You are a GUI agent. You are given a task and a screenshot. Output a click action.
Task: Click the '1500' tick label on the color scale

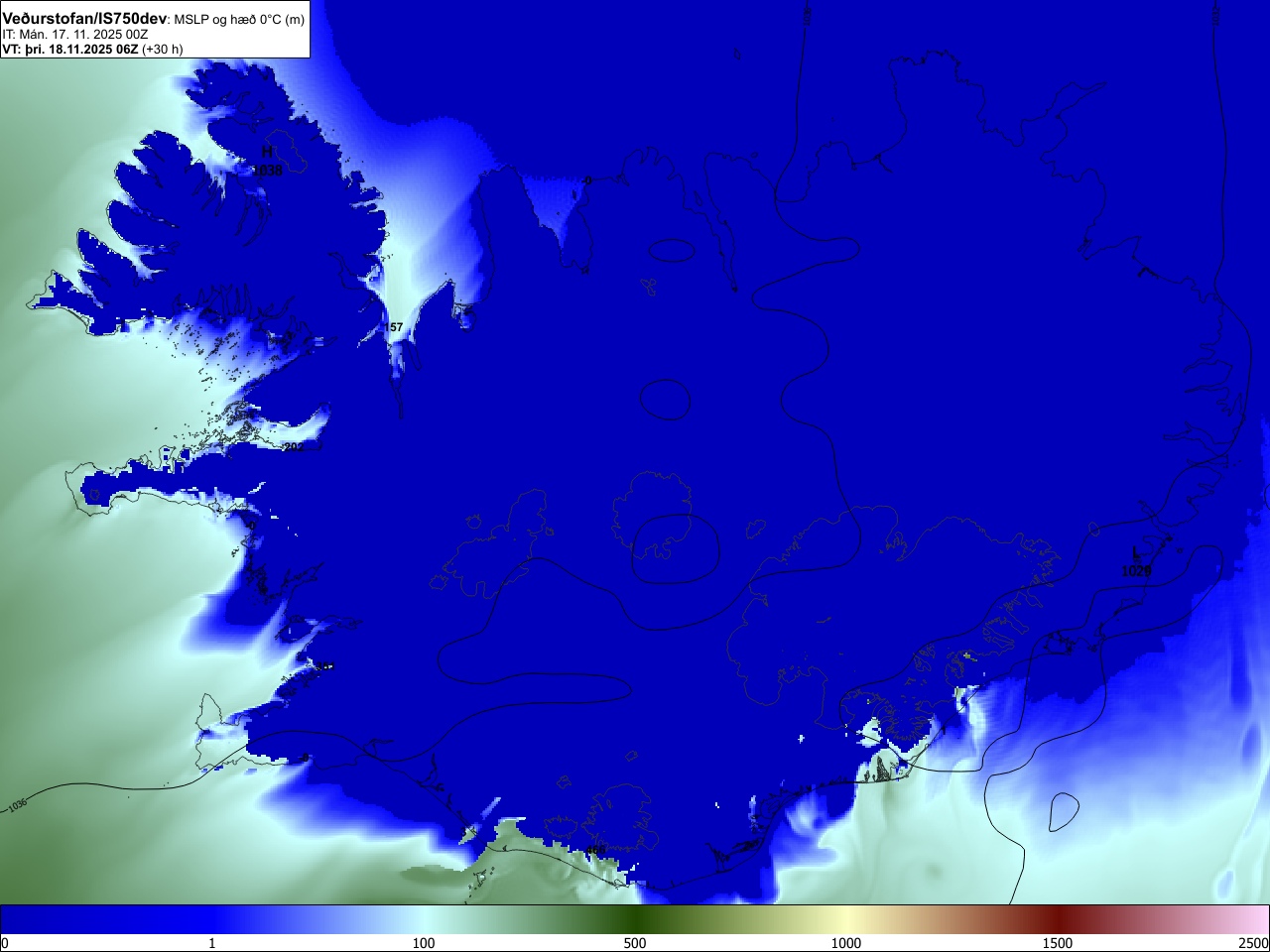(1058, 943)
